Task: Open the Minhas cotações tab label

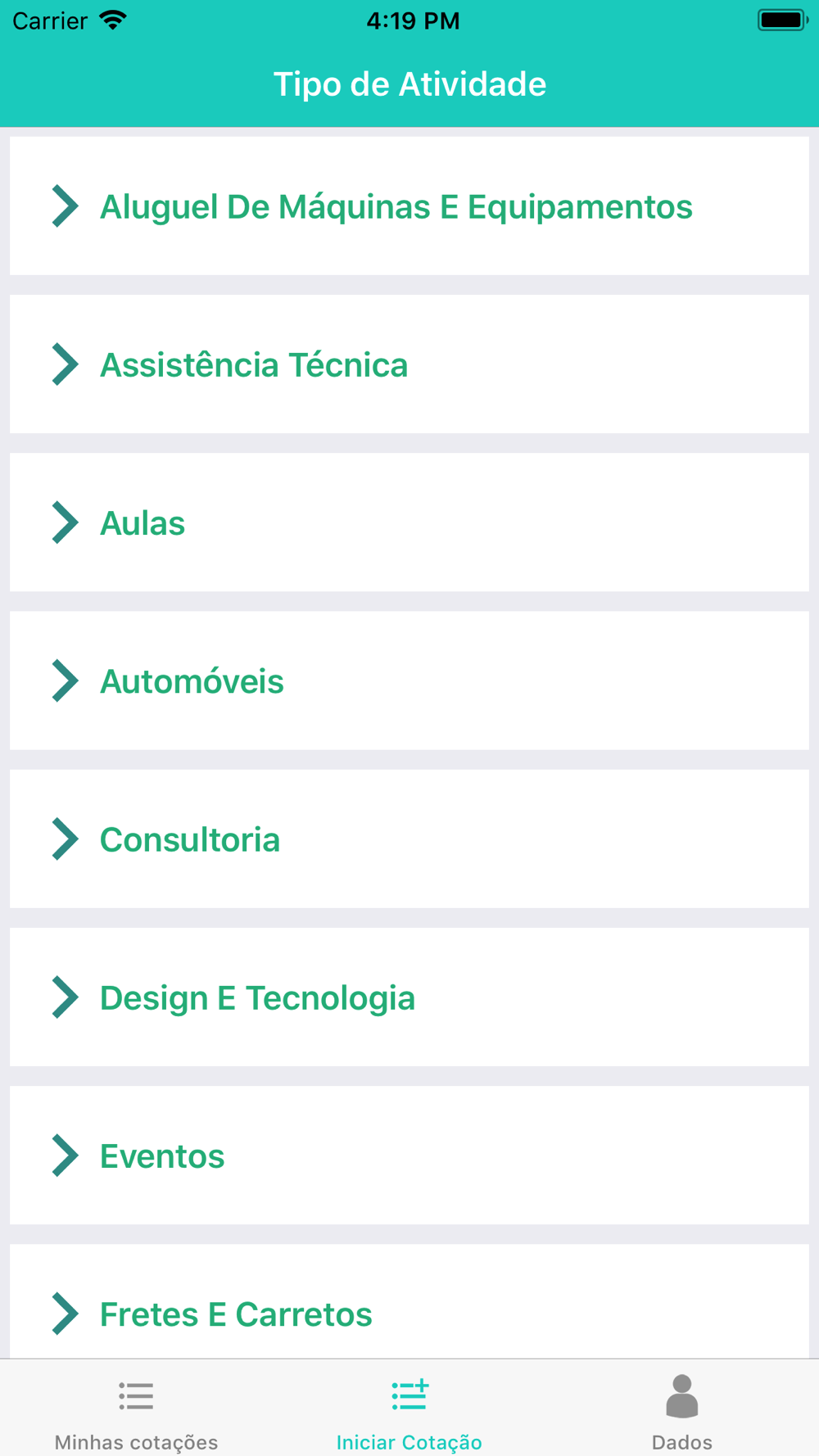Action: (136, 1442)
